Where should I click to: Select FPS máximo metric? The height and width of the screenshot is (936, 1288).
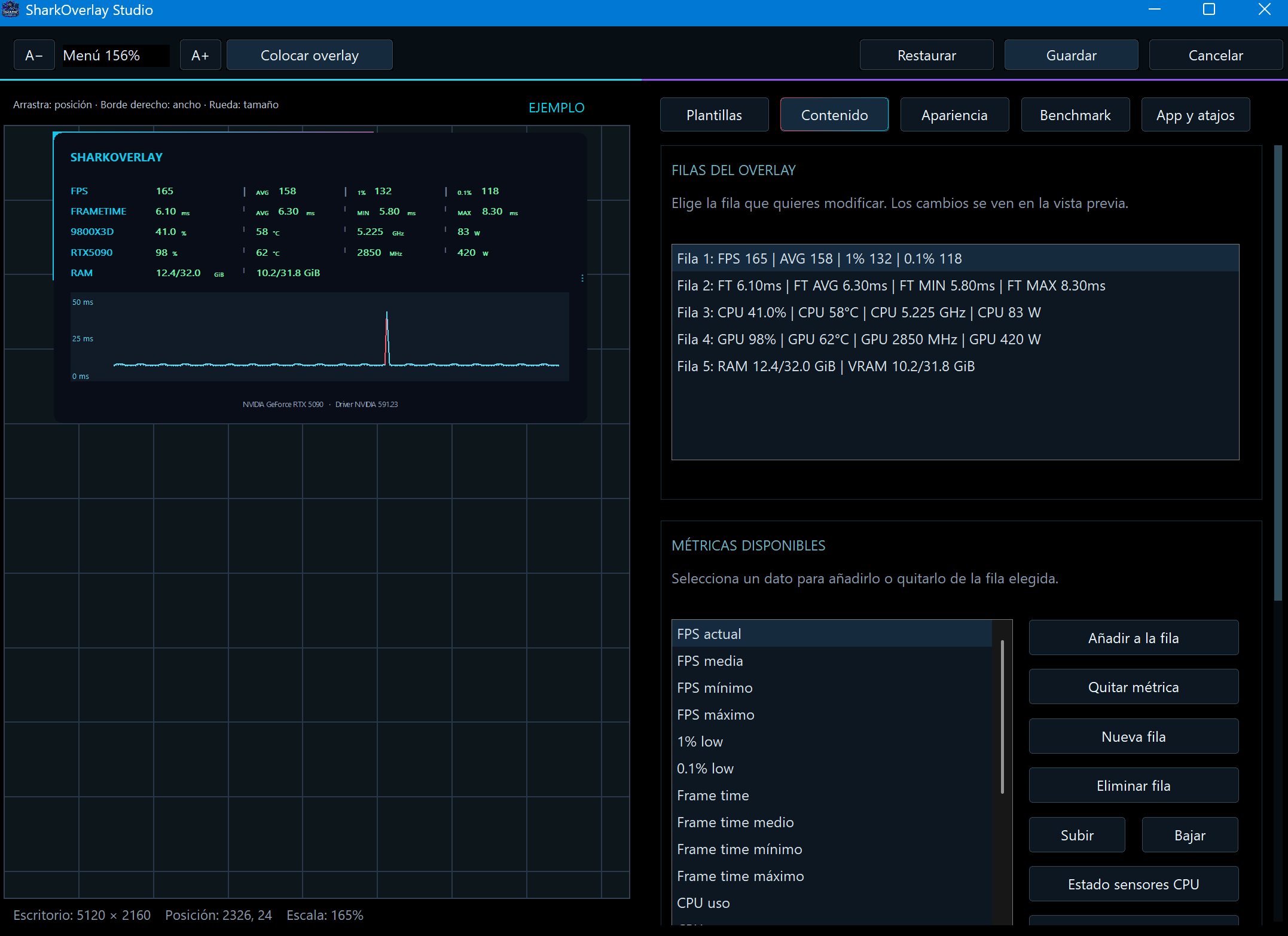click(832, 714)
